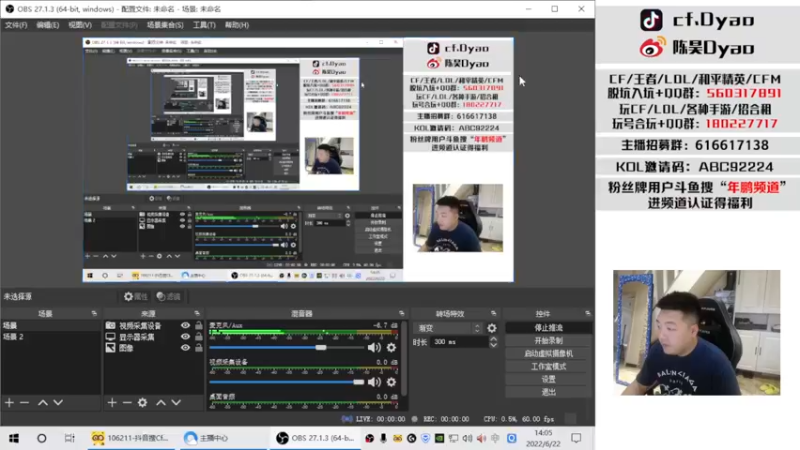Open the 编辑(E) menu

(x=47, y=25)
